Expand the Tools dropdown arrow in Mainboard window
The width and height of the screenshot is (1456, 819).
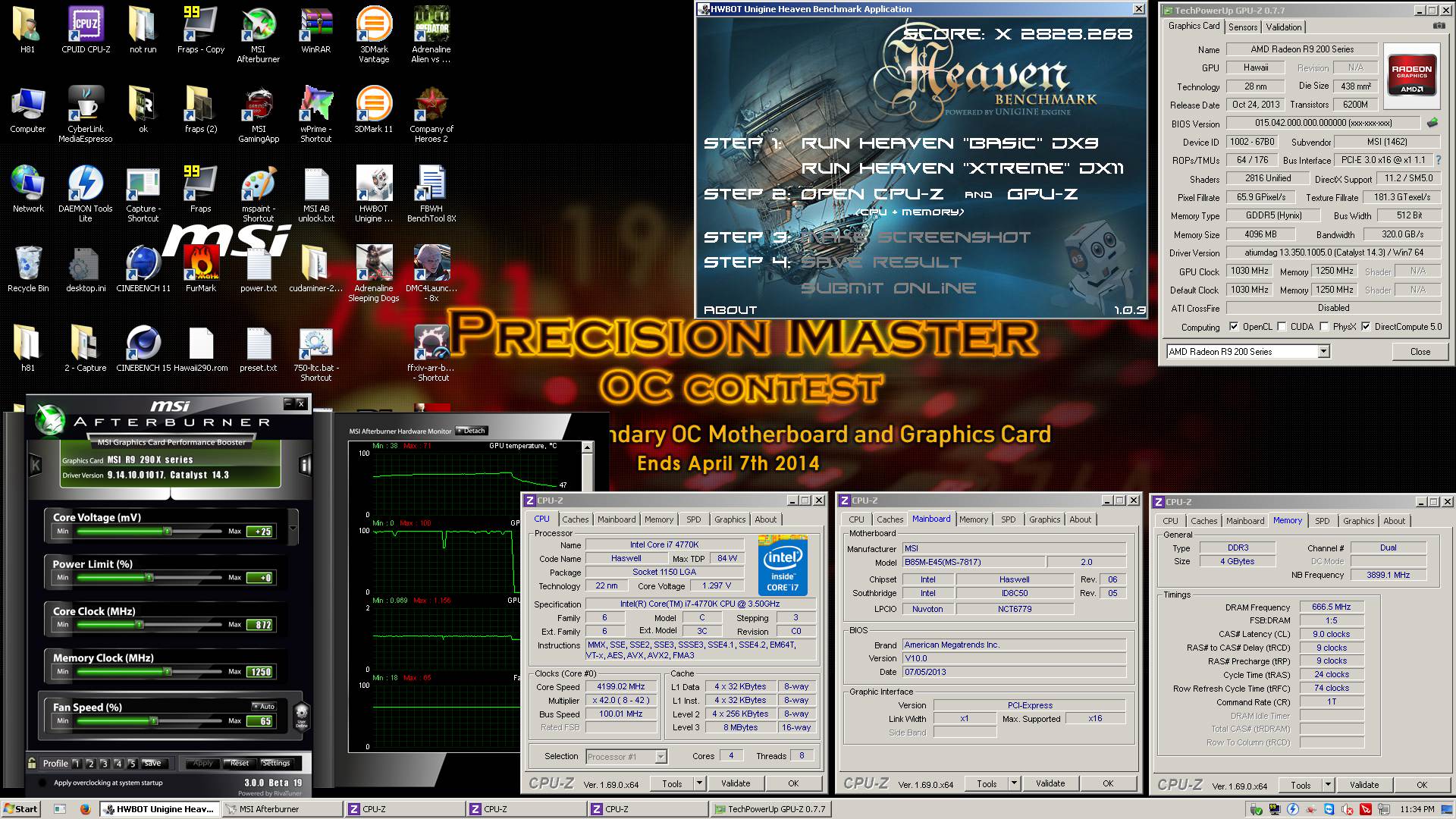[1014, 783]
